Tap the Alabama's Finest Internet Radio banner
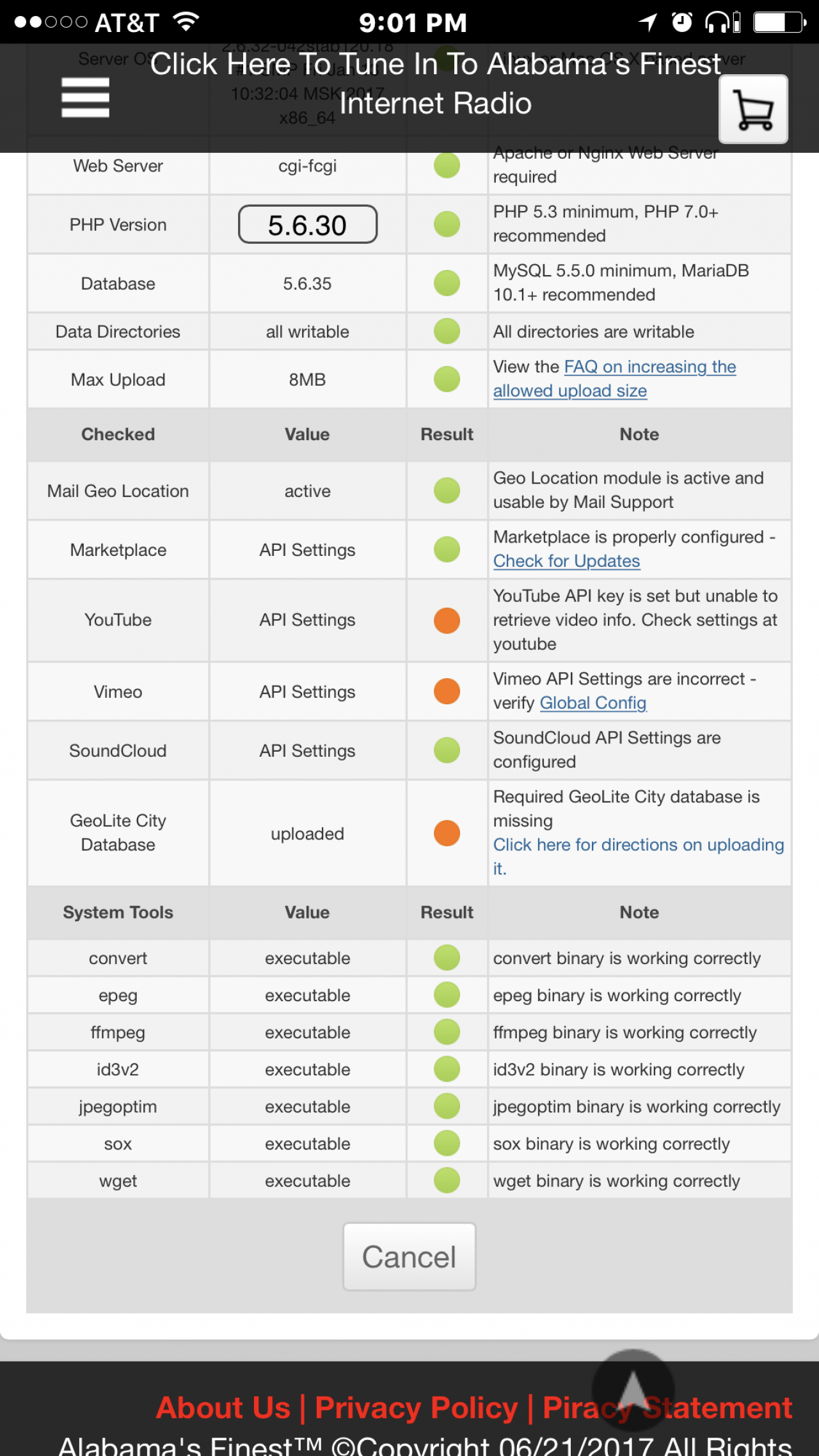Screen dimensions: 819x1456 point(435,84)
